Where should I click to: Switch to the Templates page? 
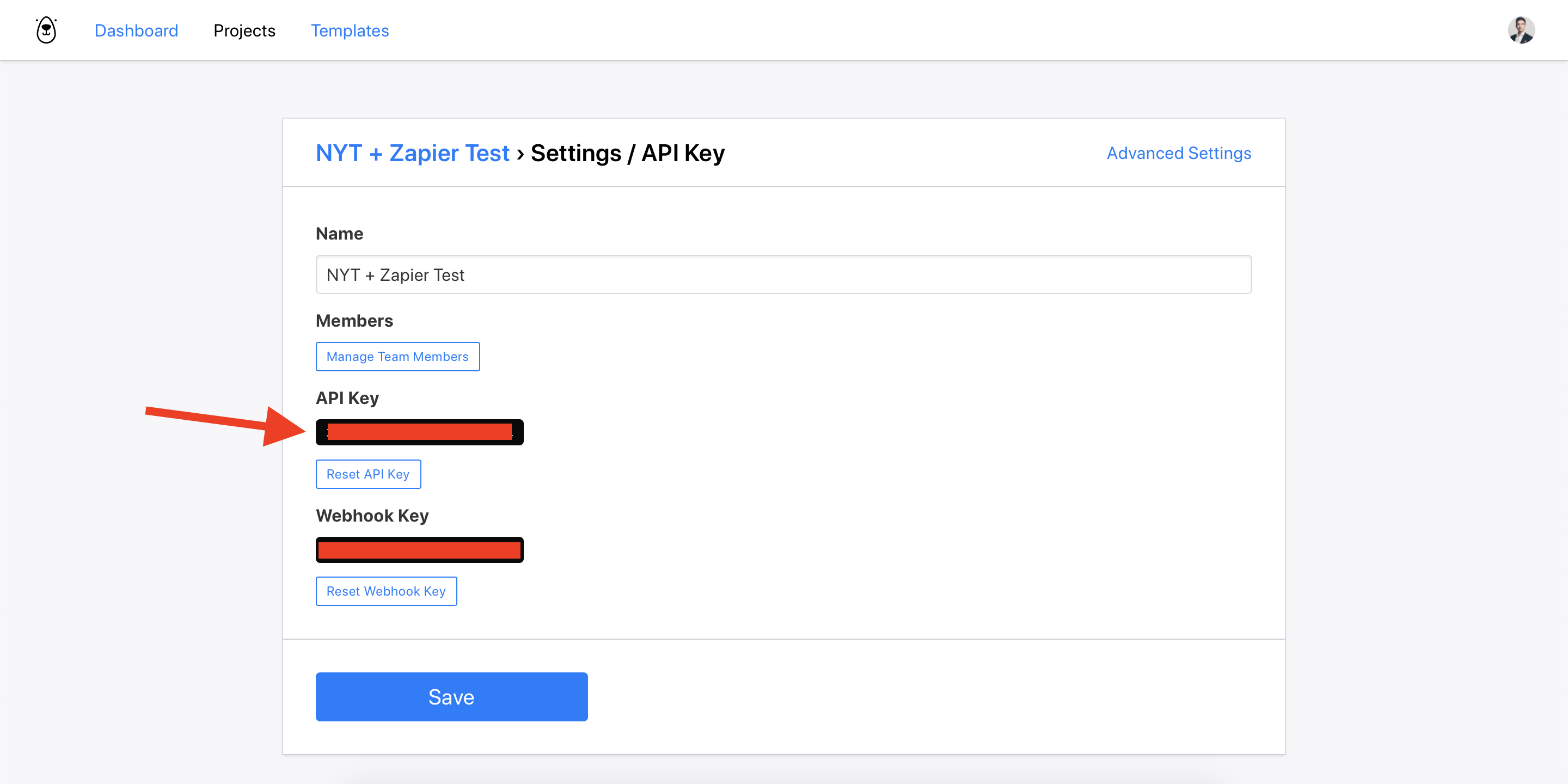(350, 30)
